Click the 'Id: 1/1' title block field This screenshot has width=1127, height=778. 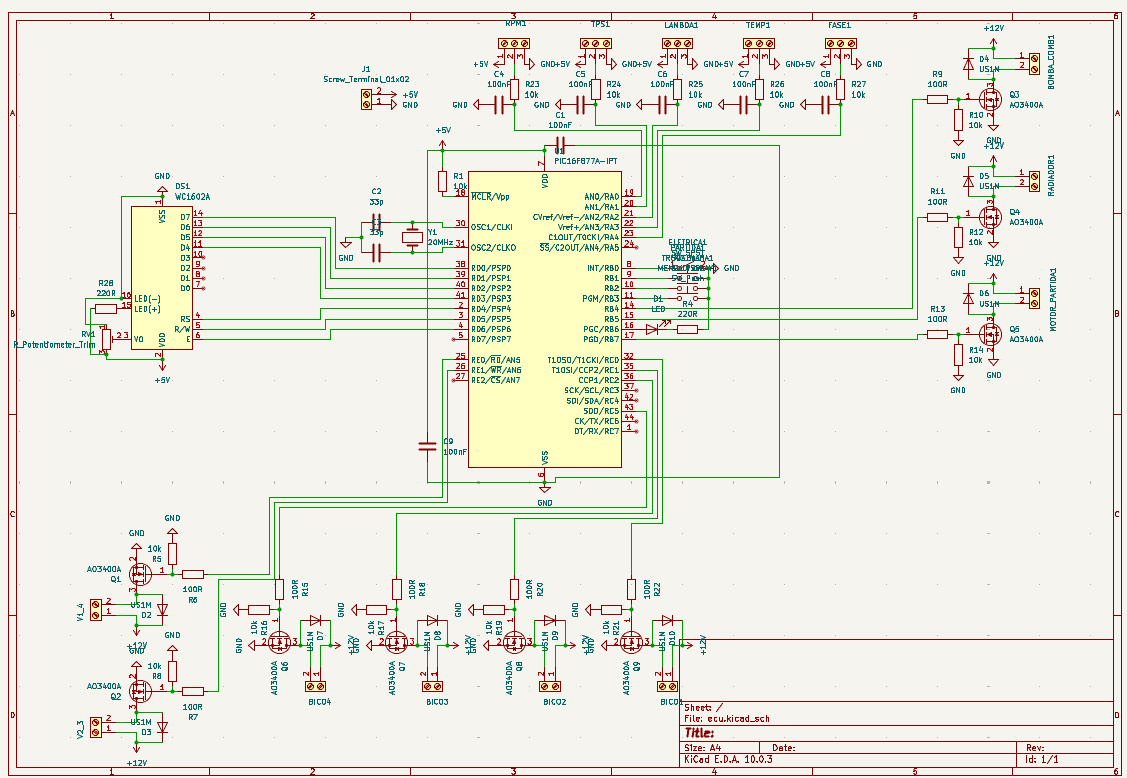1042,759
